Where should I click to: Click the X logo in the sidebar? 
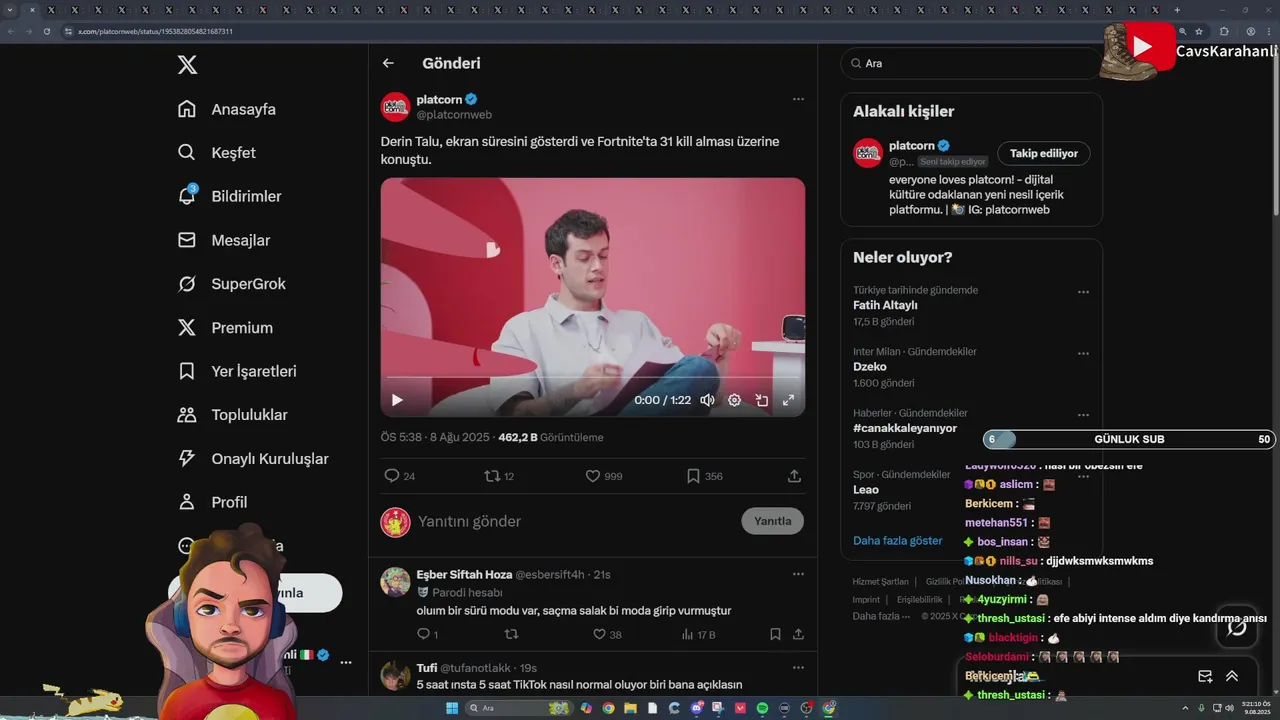[187, 65]
